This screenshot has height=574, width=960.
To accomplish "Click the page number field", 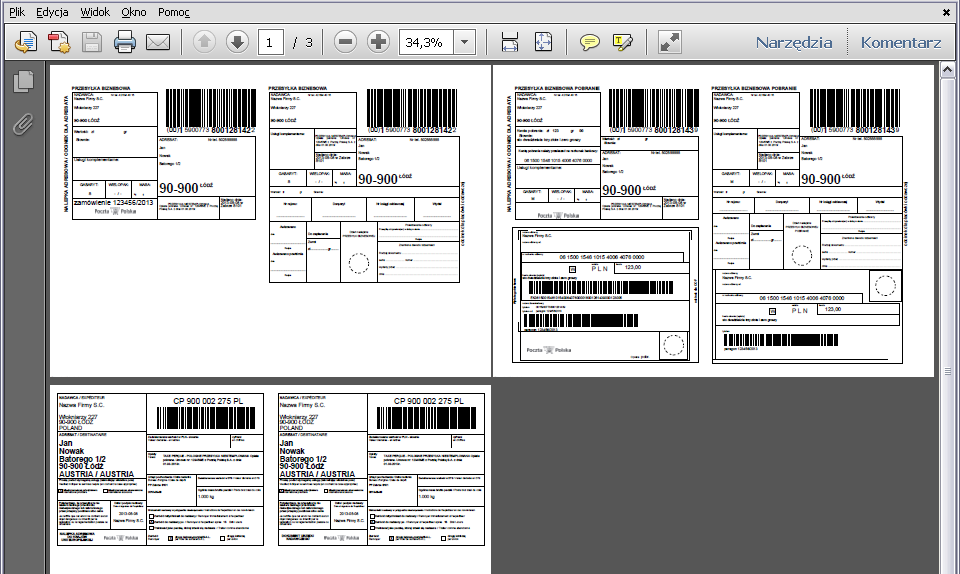I will coord(270,42).
